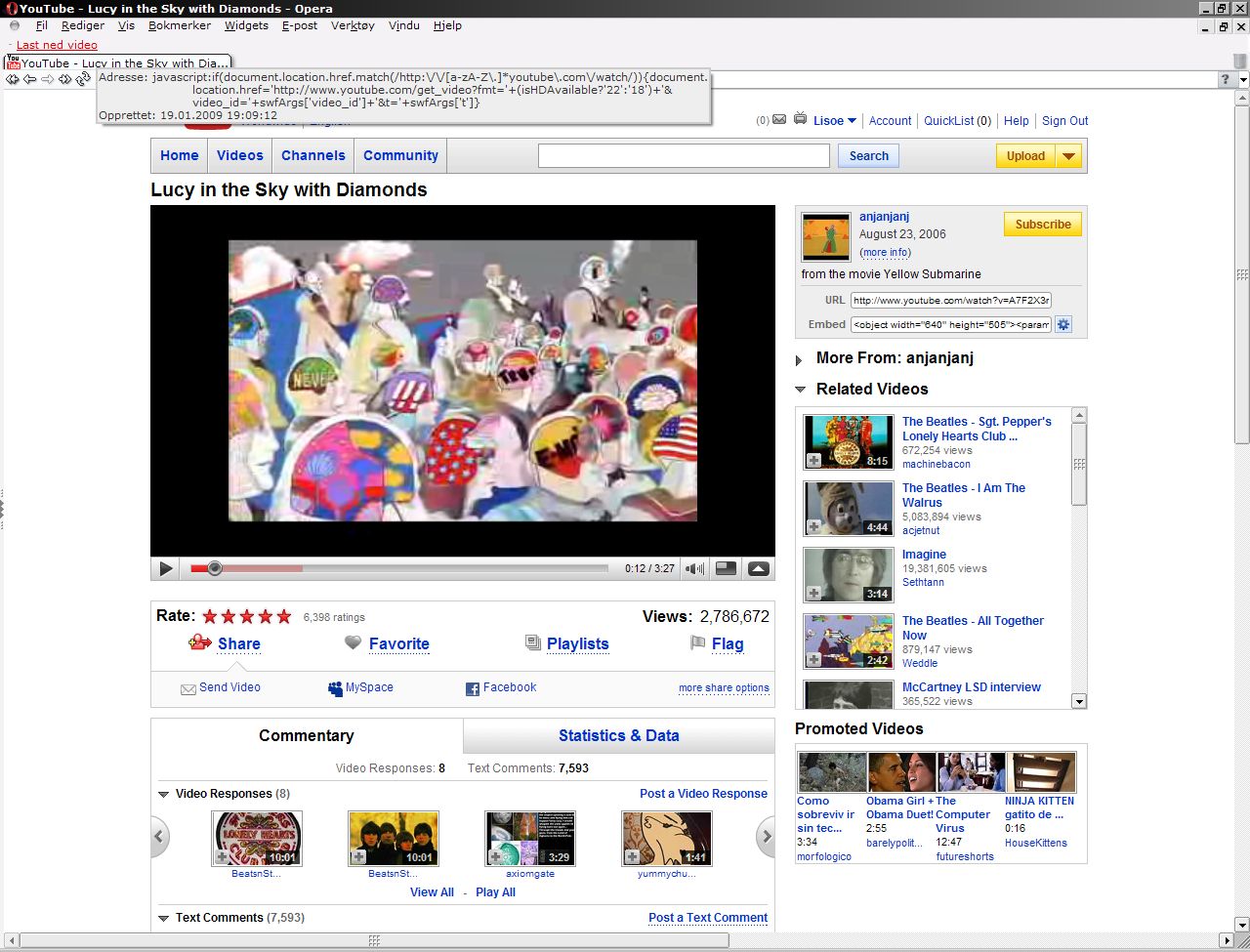1250x952 pixels.
Task: Switch to Statistics & Data tab
Action: (619, 736)
